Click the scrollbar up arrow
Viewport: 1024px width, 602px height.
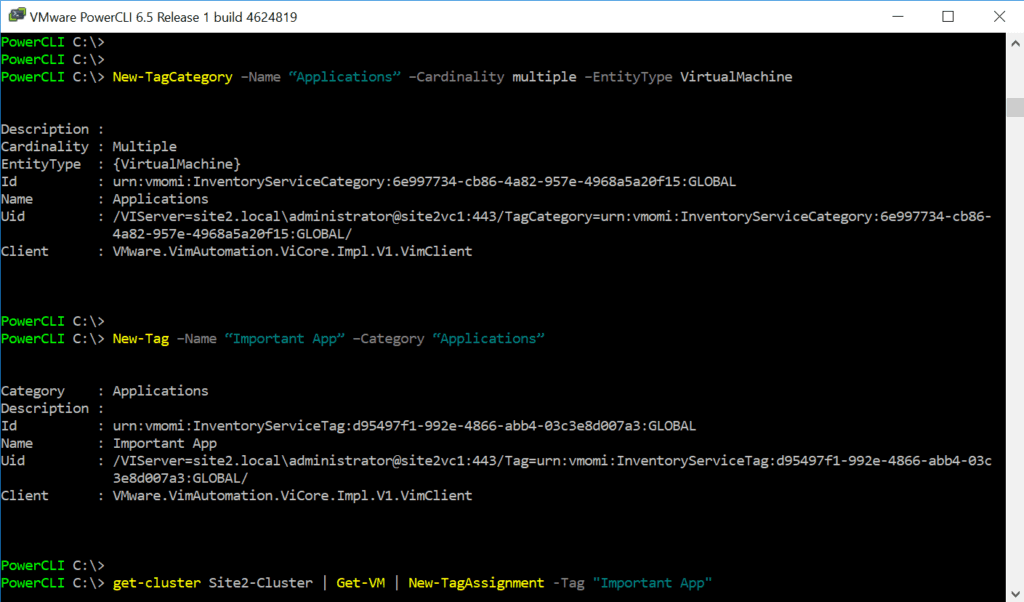[1015, 44]
